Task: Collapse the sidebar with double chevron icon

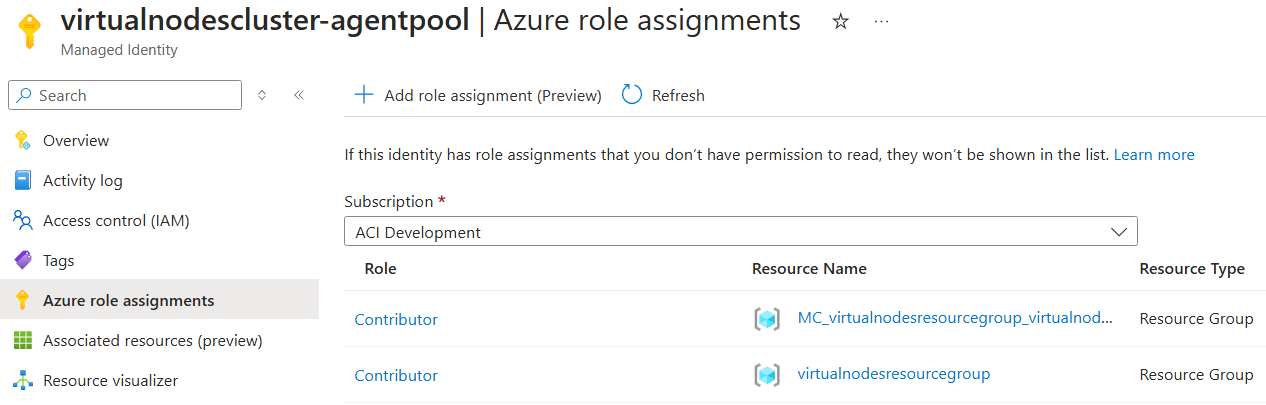Action: point(298,95)
